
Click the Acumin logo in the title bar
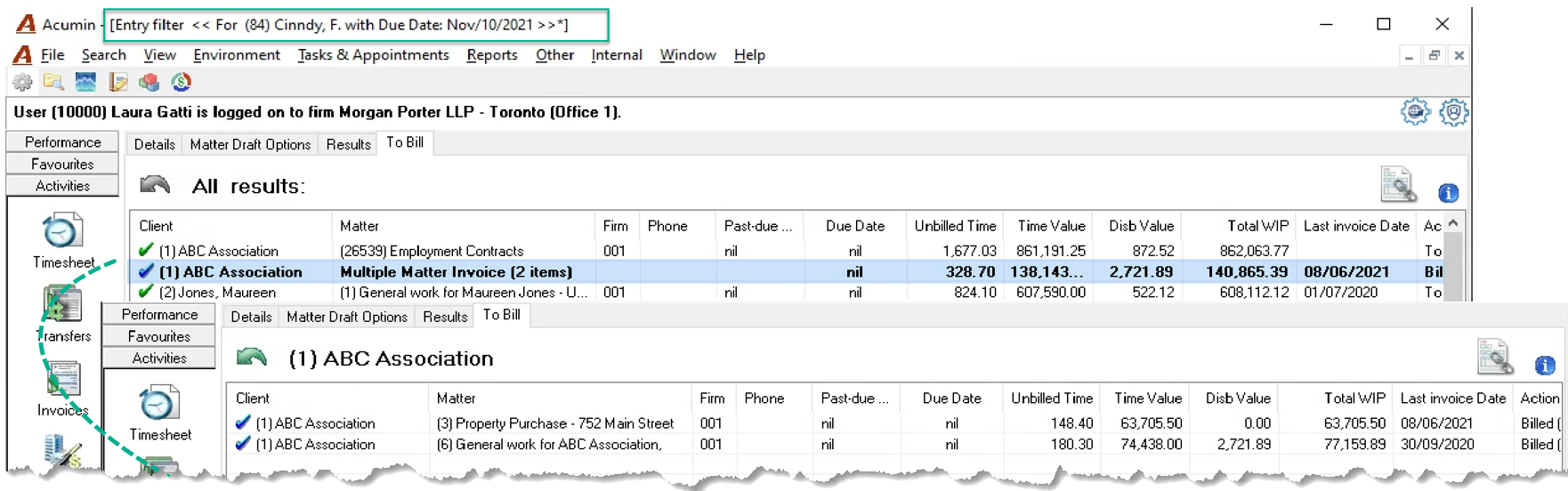(x=26, y=24)
